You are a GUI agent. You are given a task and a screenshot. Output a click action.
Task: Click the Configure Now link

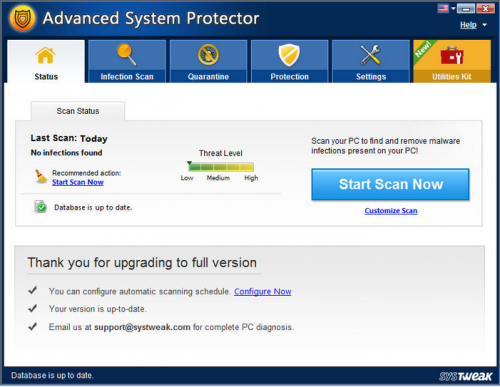(x=263, y=291)
